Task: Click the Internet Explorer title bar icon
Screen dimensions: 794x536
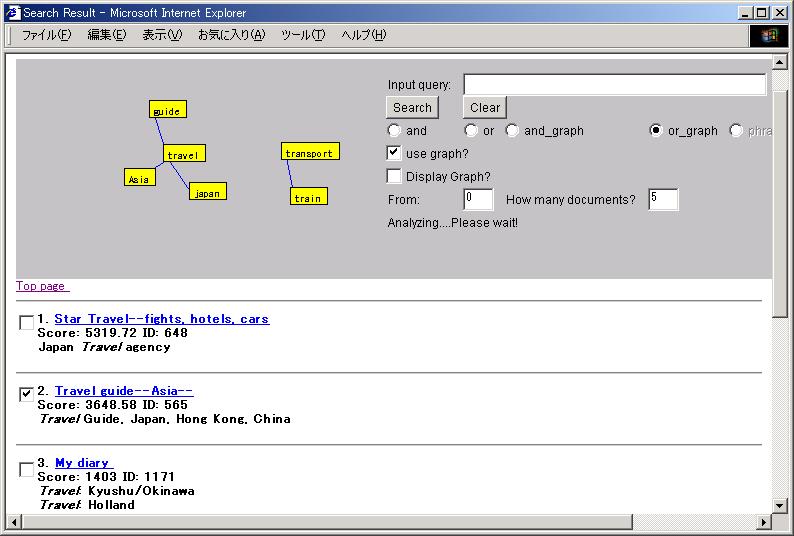Action: click(x=13, y=13)
